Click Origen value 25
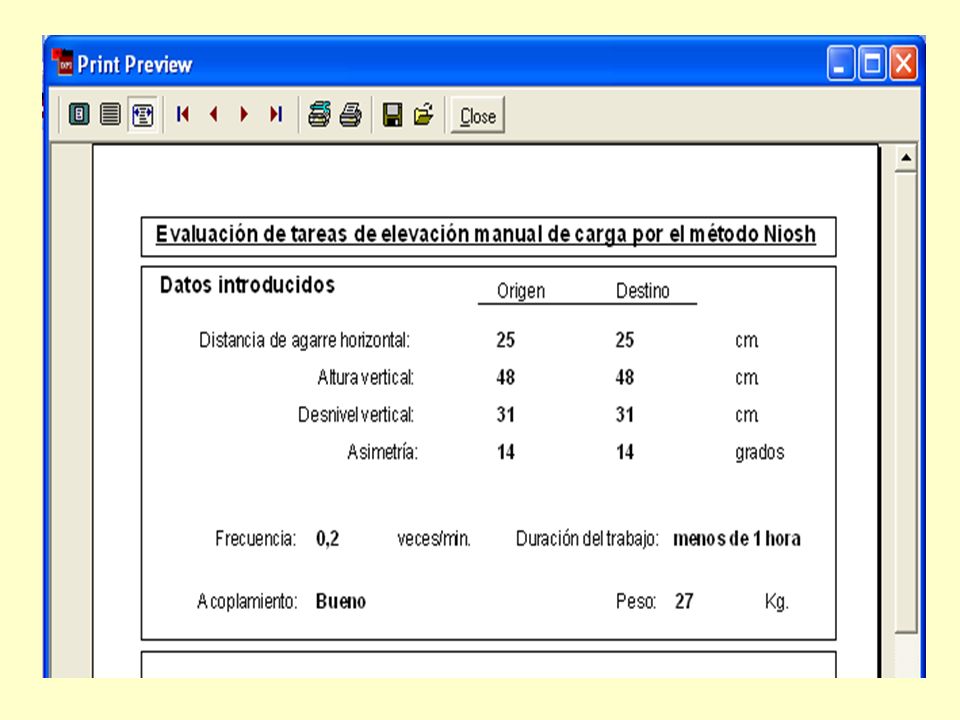This screenshot has height=720, width=960. click(x=506, y=340)
